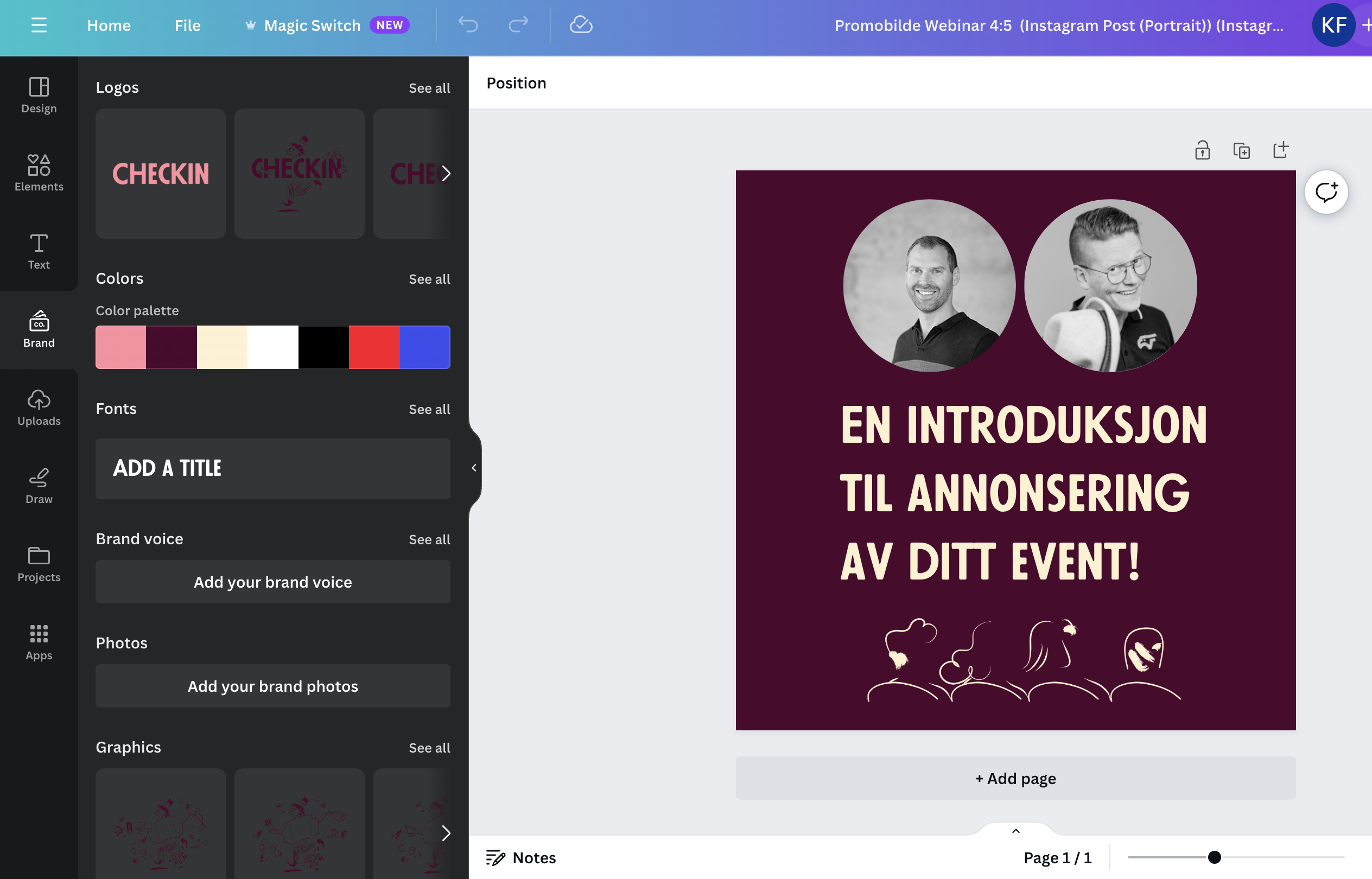Open the Magic Switch menu
The height and width of the screenshot is (879, 1372).
[312, 25]
